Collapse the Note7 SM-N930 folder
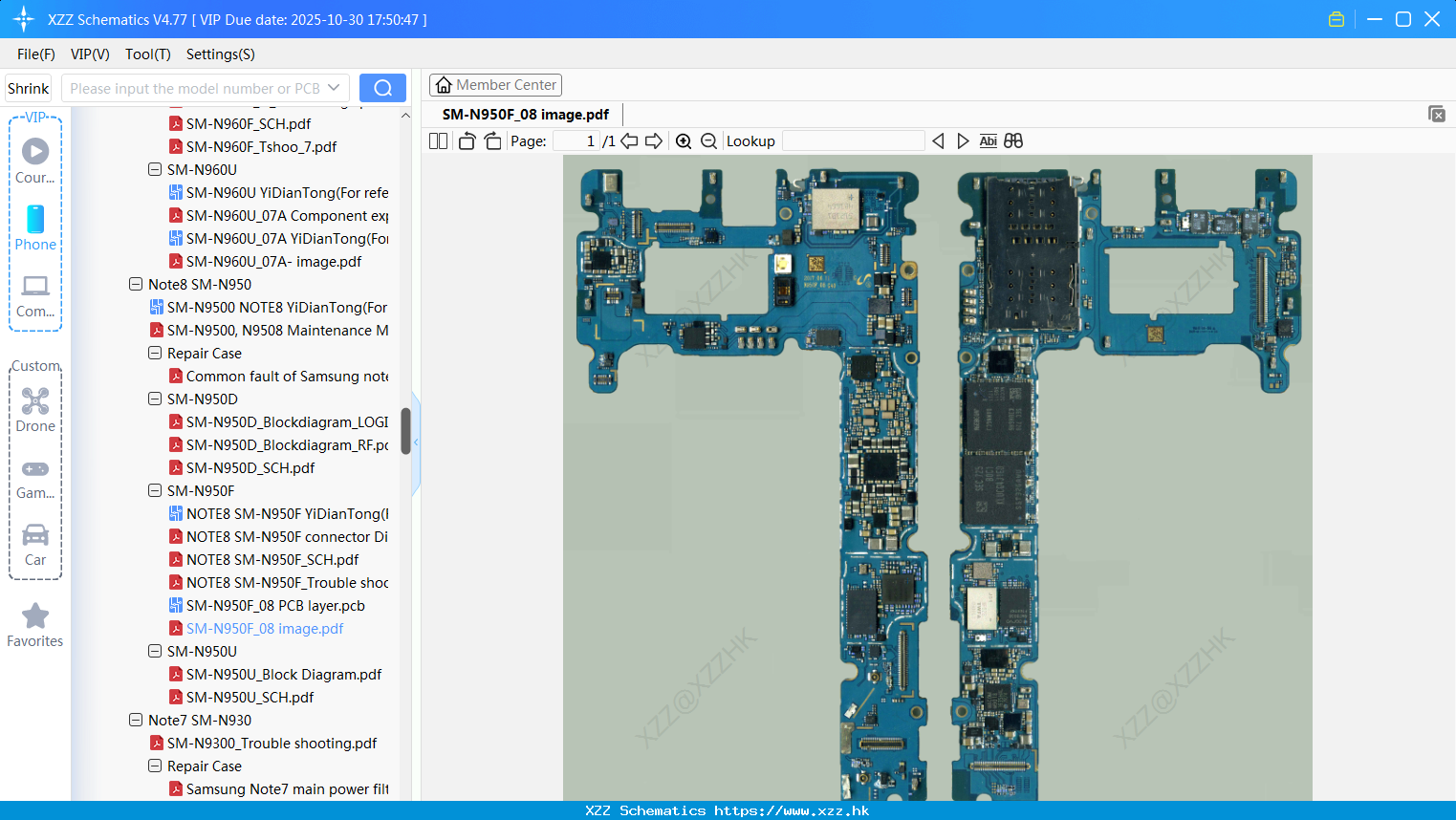Image resolution: width=1456 pixels, height=820 pixels. tap(136, 720)
